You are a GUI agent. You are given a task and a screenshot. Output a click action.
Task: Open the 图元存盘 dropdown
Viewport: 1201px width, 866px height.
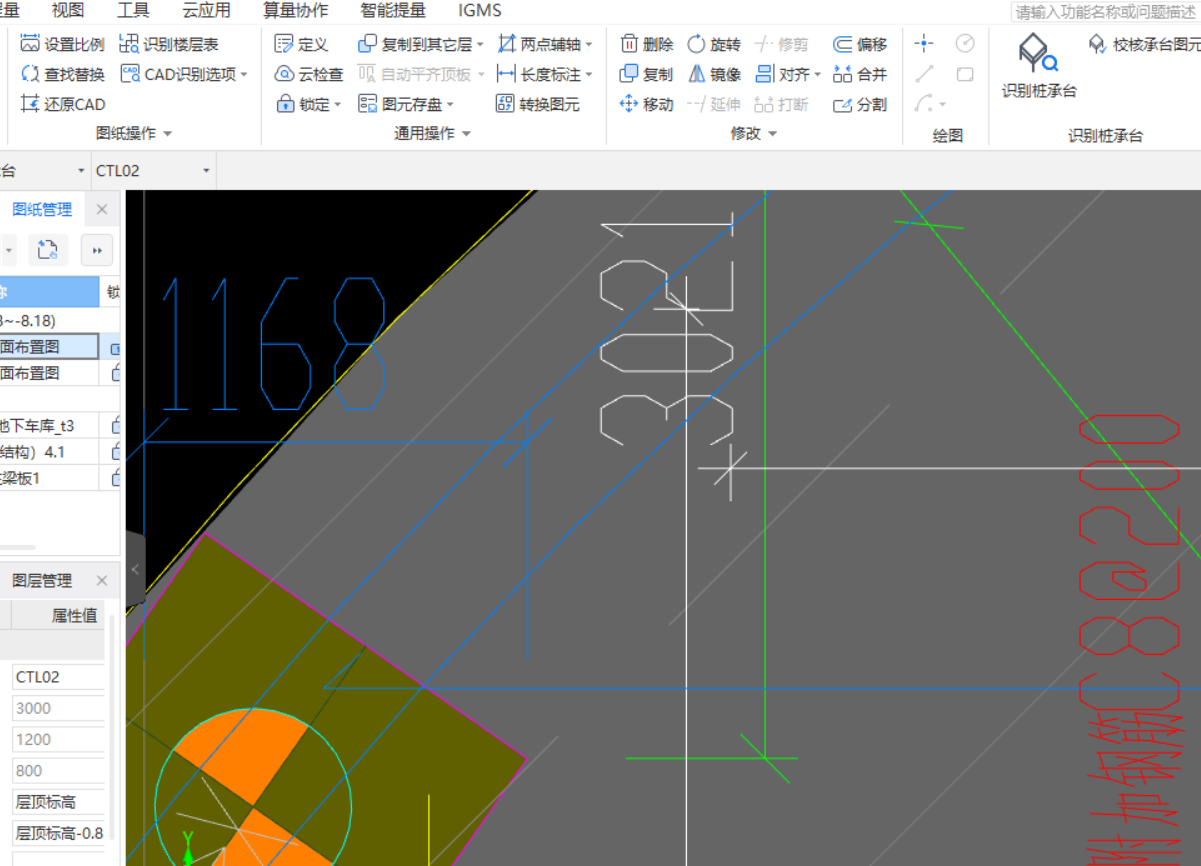pyautogui.click(x=450, y=105)
